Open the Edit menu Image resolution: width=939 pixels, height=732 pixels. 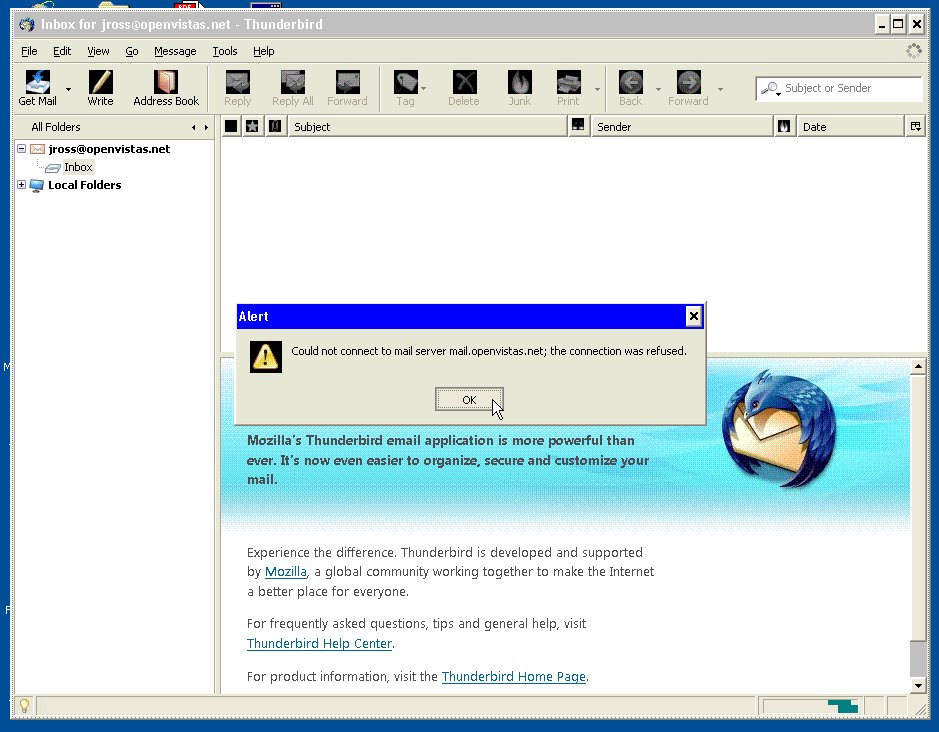pos(62,51)
